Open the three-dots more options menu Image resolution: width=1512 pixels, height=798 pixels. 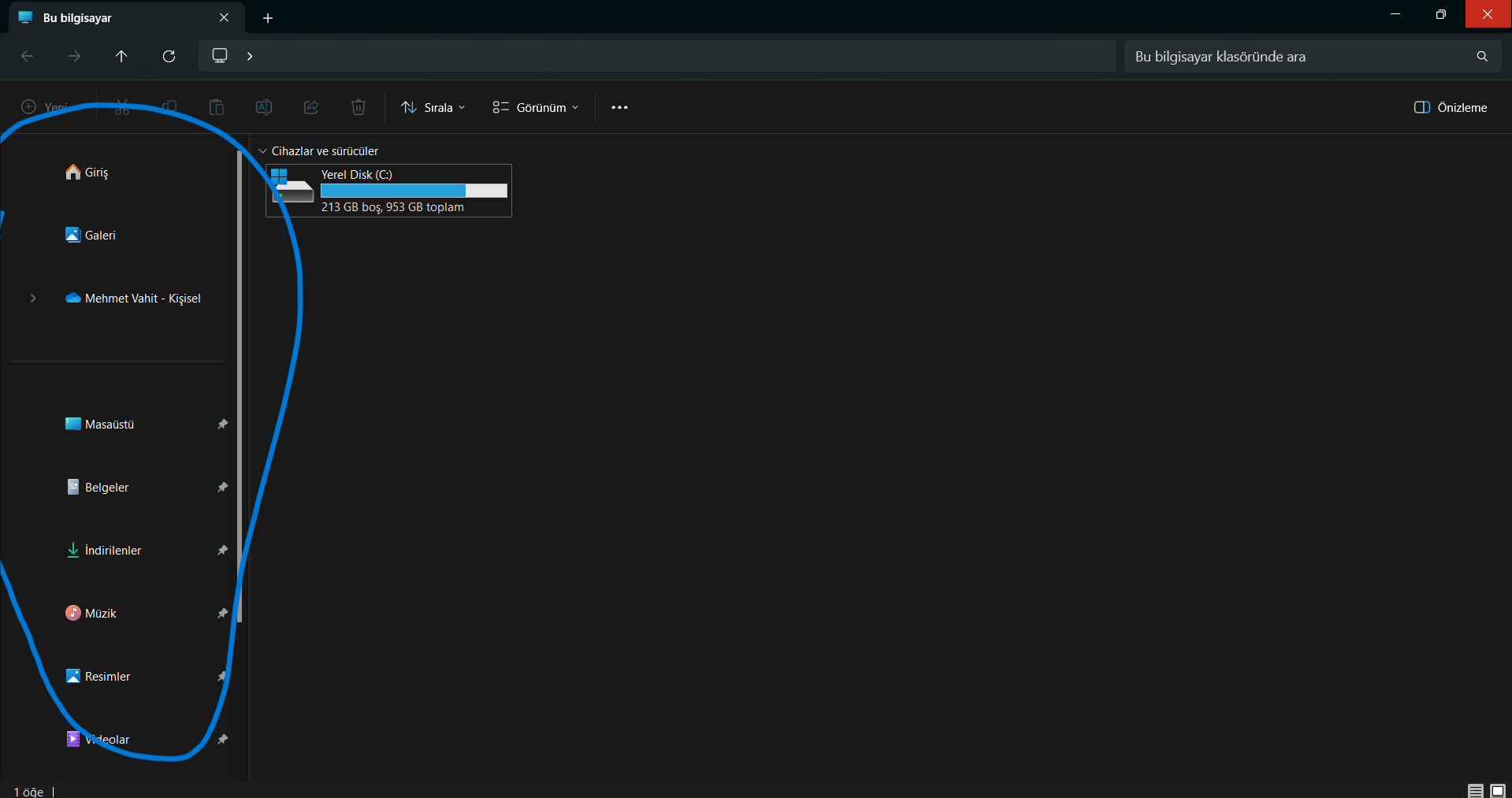coord(619,107)
